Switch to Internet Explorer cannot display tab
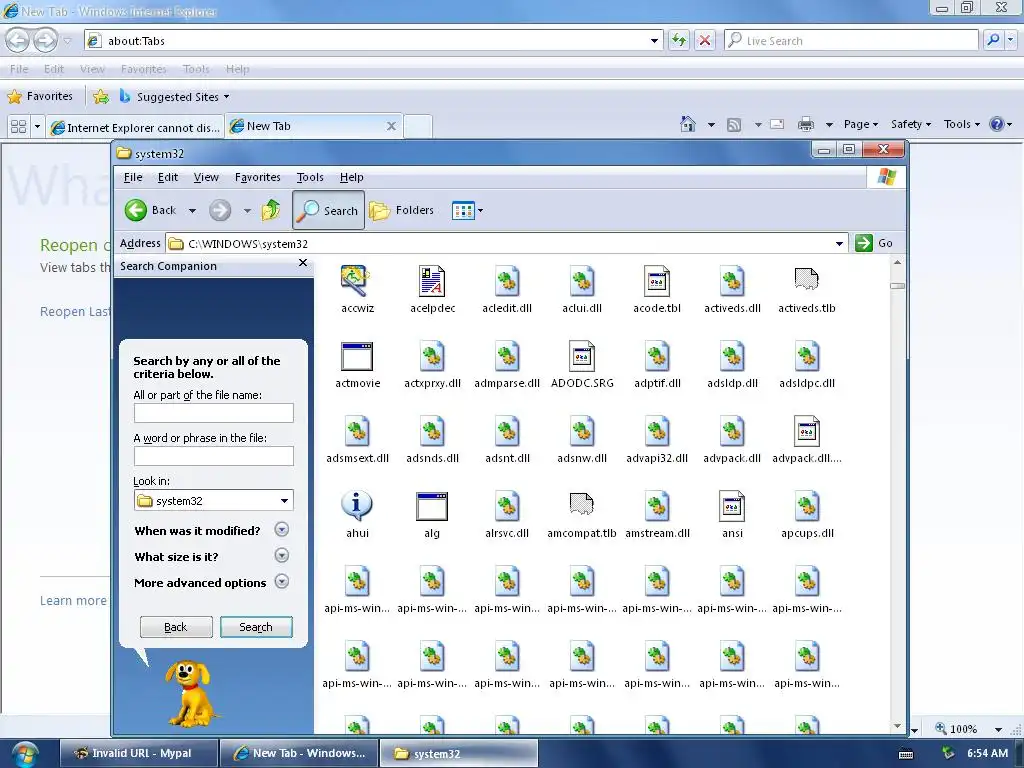Viewport: 1024px width, 768px height. [x=136, y=127]
